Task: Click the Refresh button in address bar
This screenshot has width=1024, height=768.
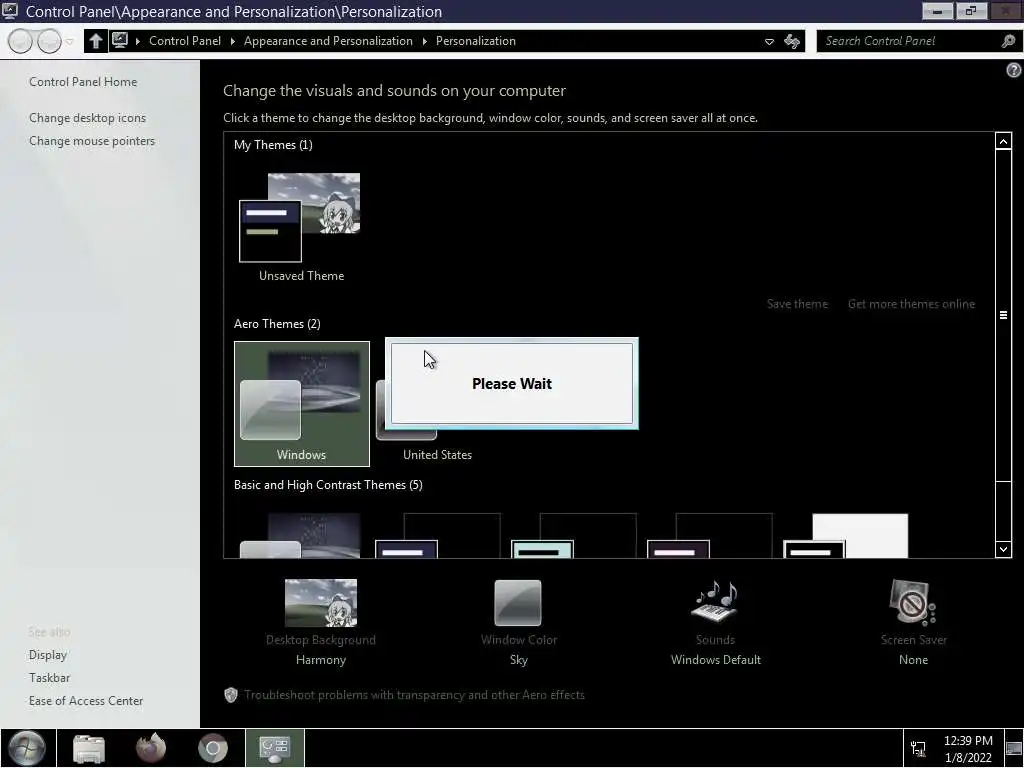Action: [x=792, y=41]
